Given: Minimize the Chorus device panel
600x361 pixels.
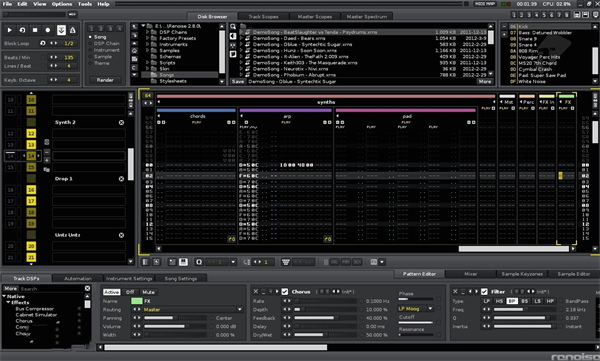Looking at the screenshot, I should pos(264,291).
